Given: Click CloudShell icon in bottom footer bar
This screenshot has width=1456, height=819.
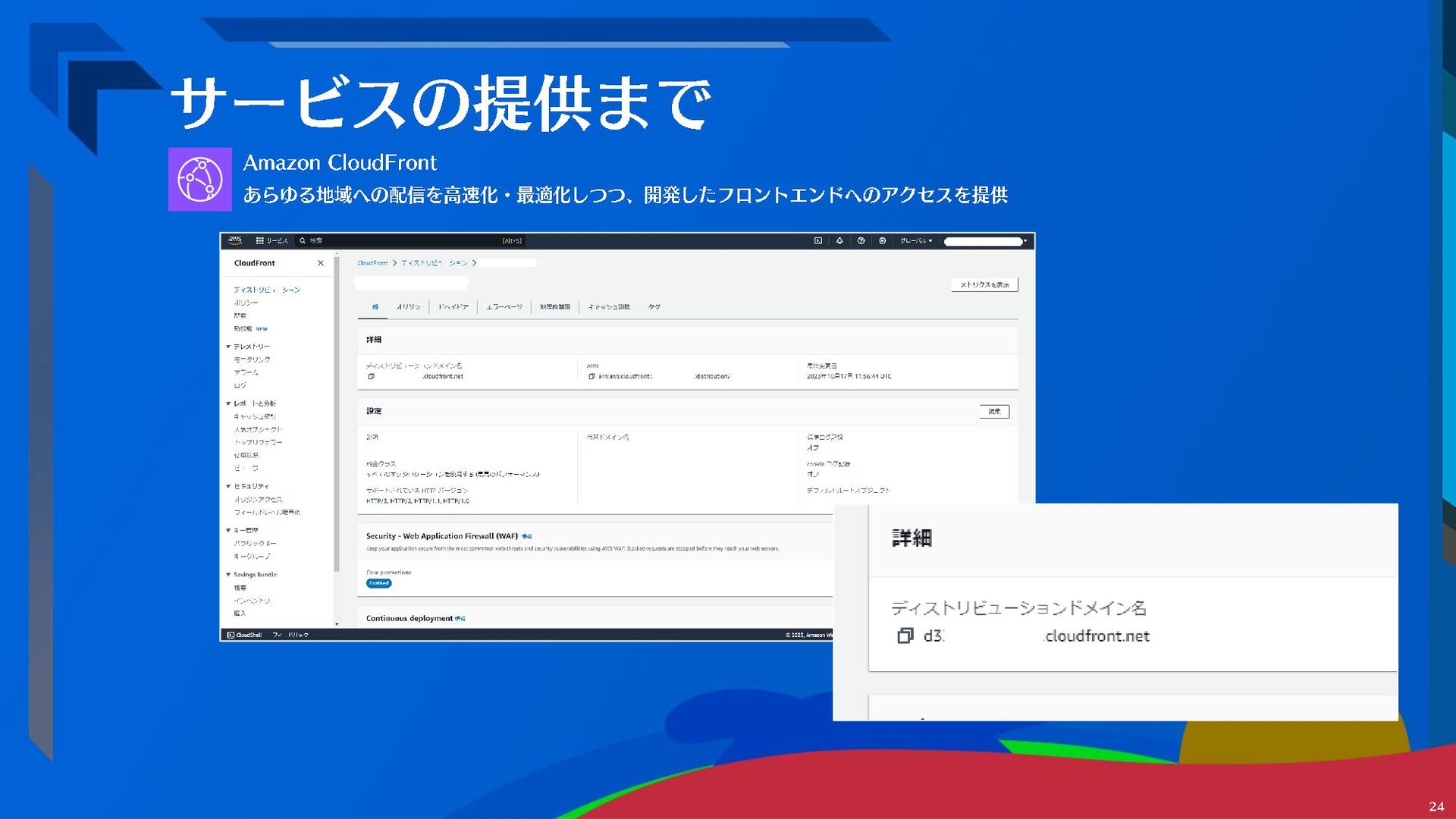Looking at the screenshot, I should (x=231, y=635).
